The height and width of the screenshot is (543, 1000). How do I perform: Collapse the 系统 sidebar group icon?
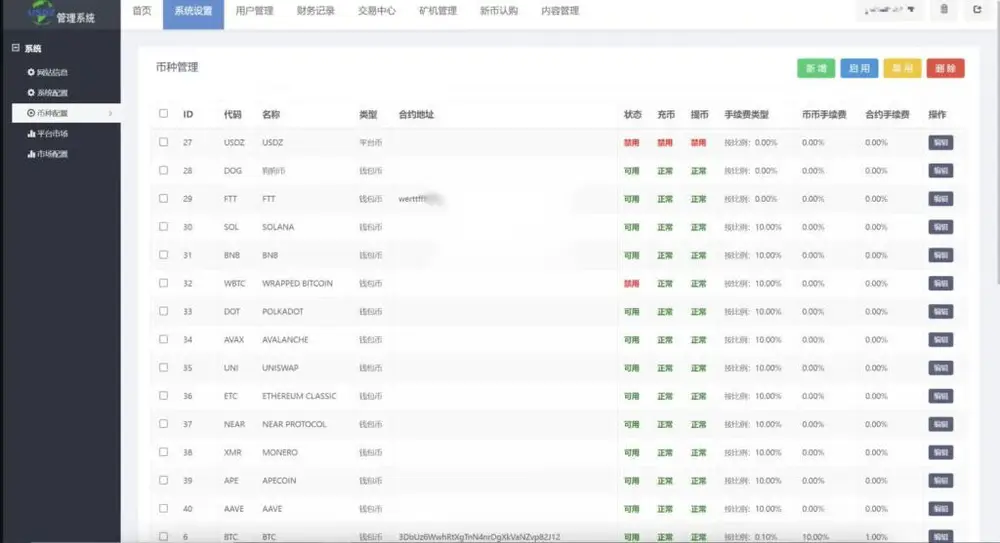[x=16, y=48]
